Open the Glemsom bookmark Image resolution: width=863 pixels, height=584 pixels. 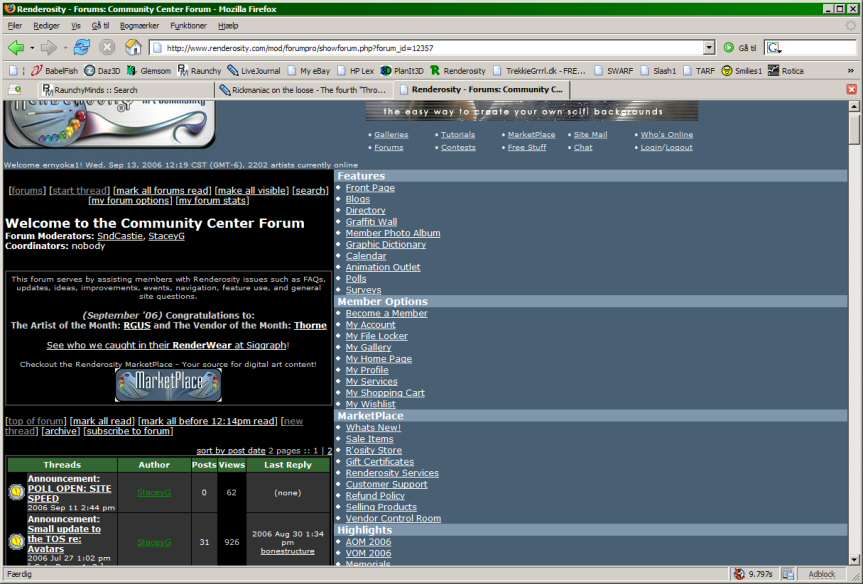click(149, 70)
